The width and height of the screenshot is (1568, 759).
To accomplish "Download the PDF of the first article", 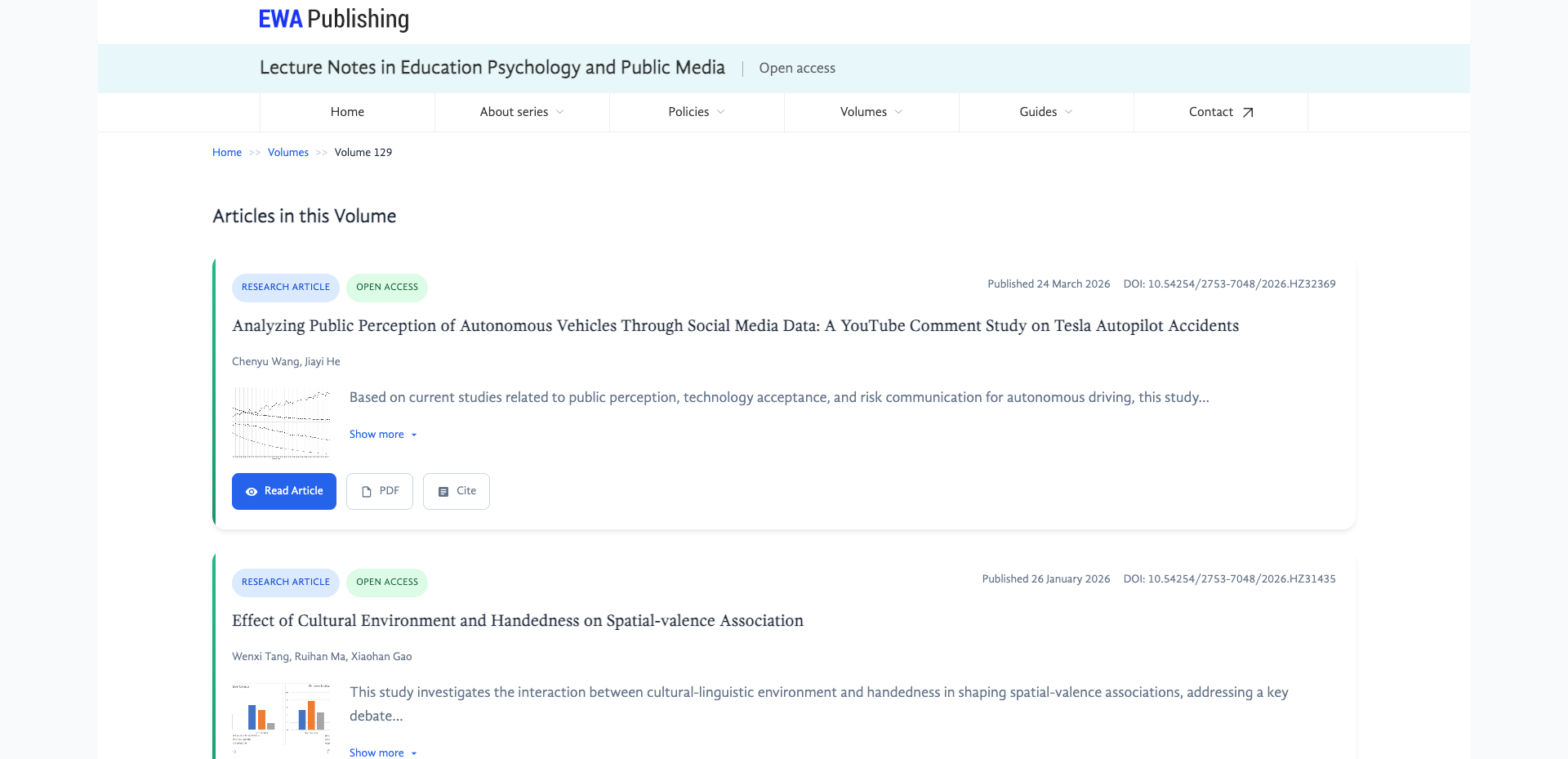I will tap(380, 491).
